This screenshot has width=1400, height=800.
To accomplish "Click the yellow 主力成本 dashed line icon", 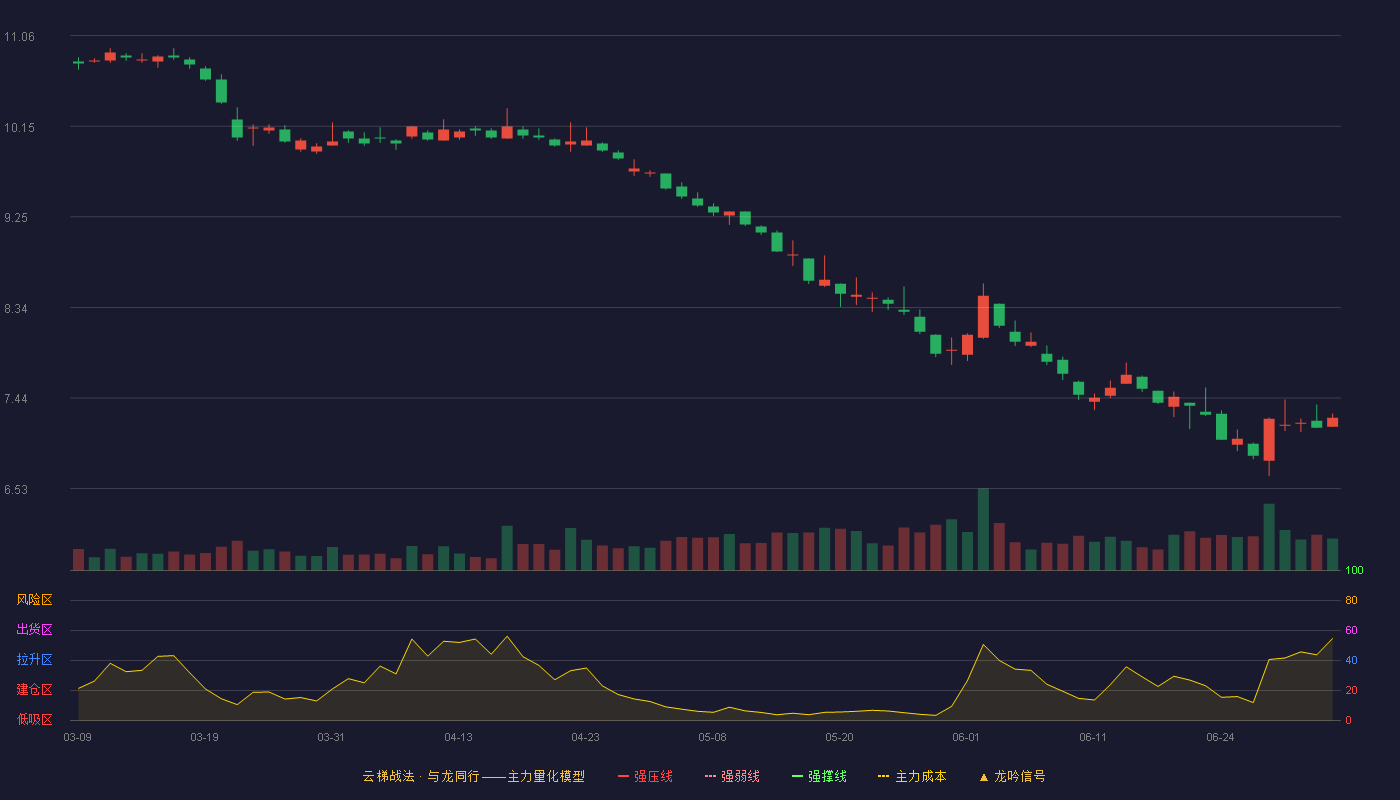I will click(884, 776).
